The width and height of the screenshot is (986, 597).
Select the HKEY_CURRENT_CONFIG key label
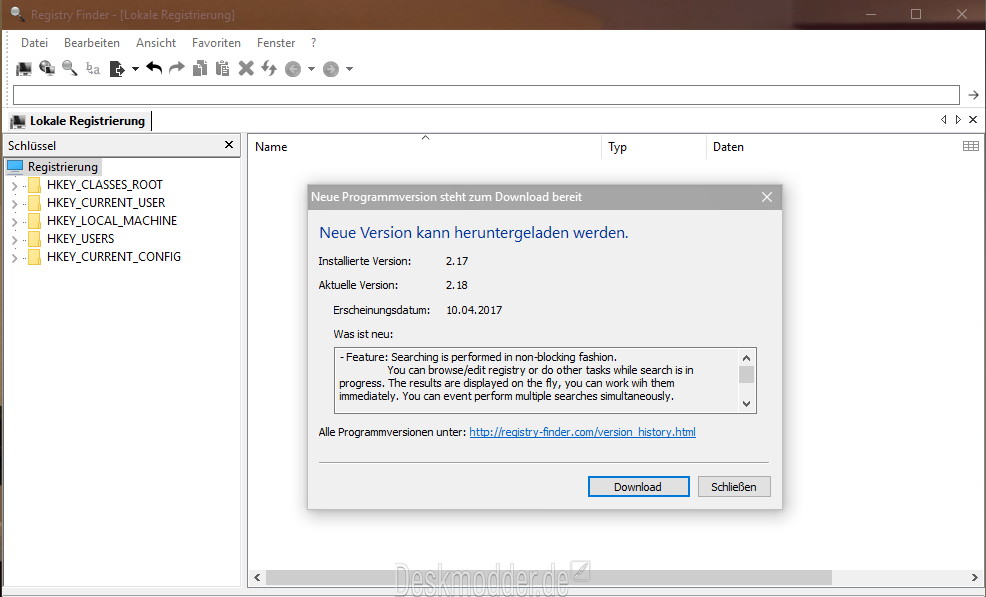pyautogui.click(x=114, y=257)
